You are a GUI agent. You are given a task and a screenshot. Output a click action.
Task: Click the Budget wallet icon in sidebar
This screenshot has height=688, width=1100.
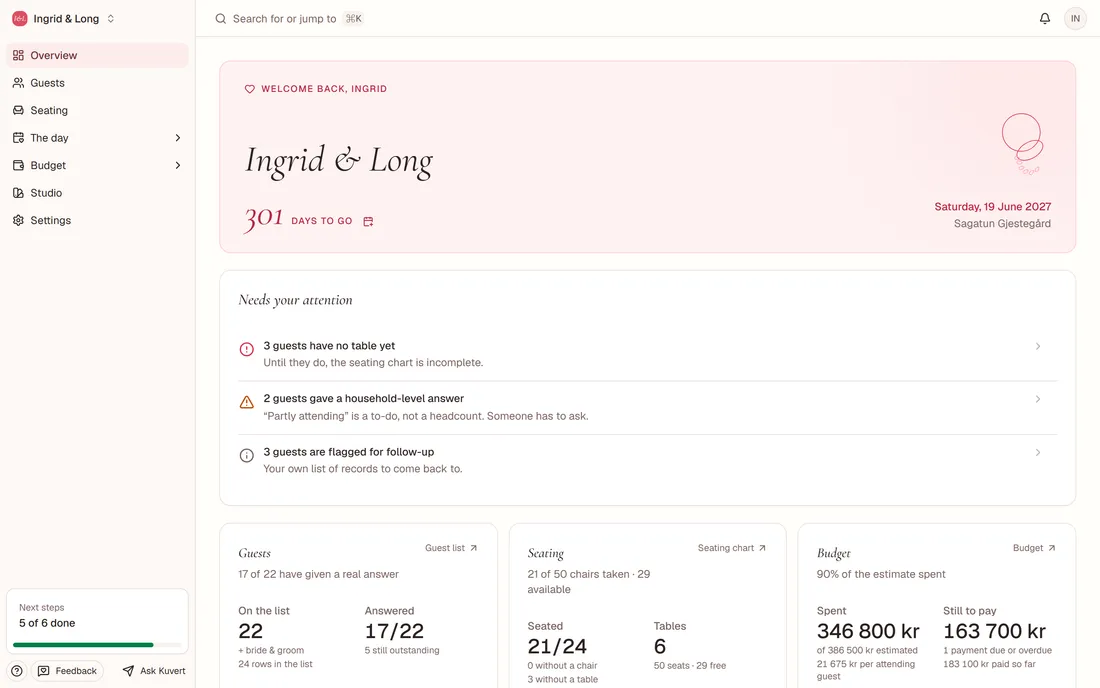18,165
